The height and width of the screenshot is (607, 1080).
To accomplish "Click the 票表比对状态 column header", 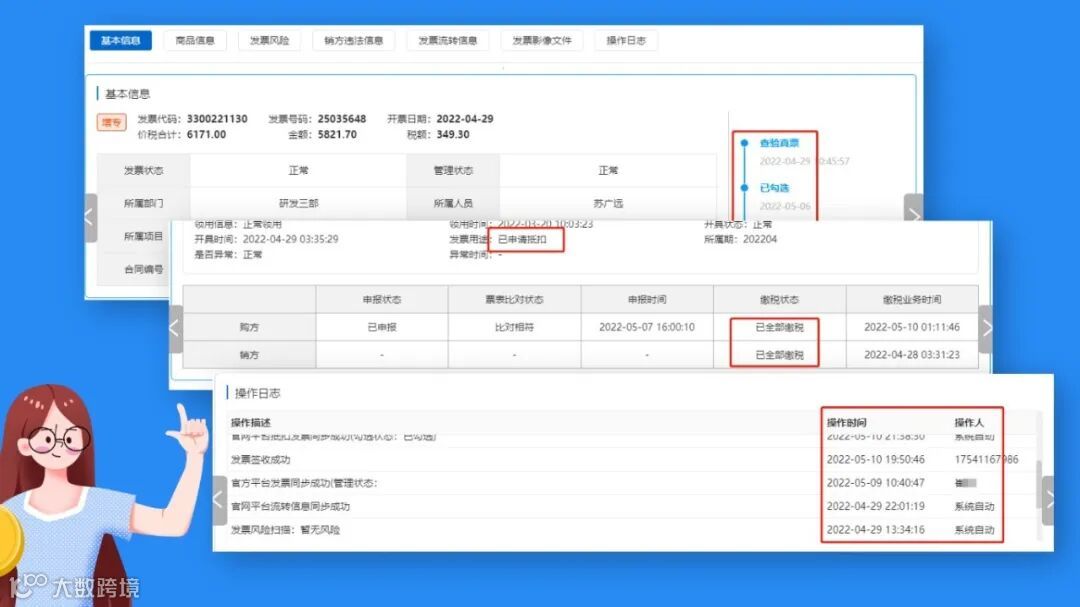I will [x=515, y=300].
